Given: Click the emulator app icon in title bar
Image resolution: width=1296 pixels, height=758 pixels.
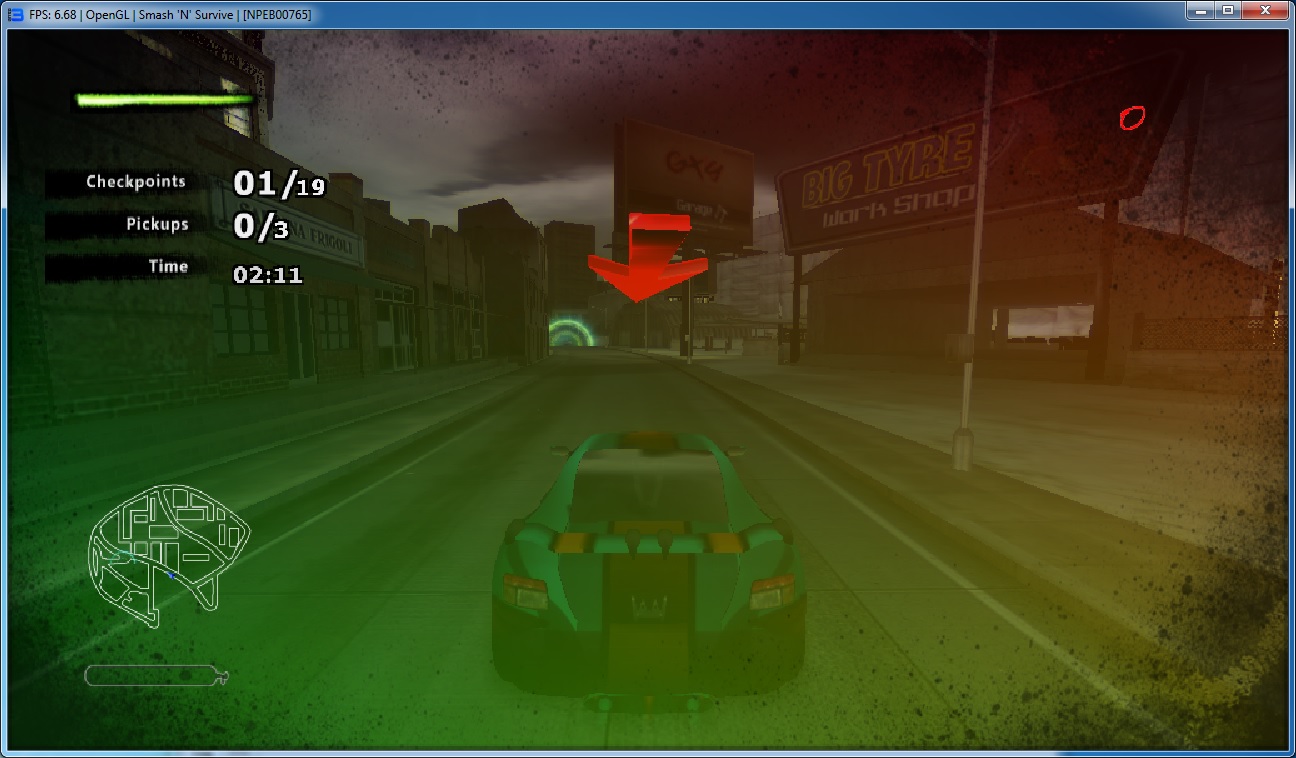Looking at the screenshot, I should (15, 13).
